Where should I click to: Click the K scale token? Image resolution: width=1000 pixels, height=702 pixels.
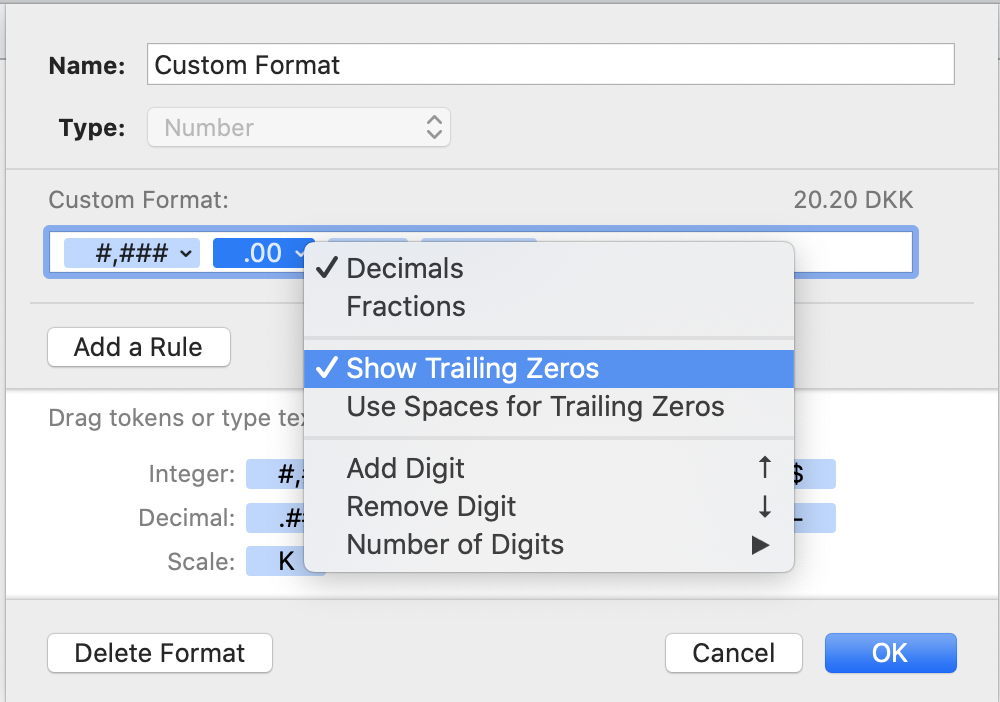click(x=285, y=561)
